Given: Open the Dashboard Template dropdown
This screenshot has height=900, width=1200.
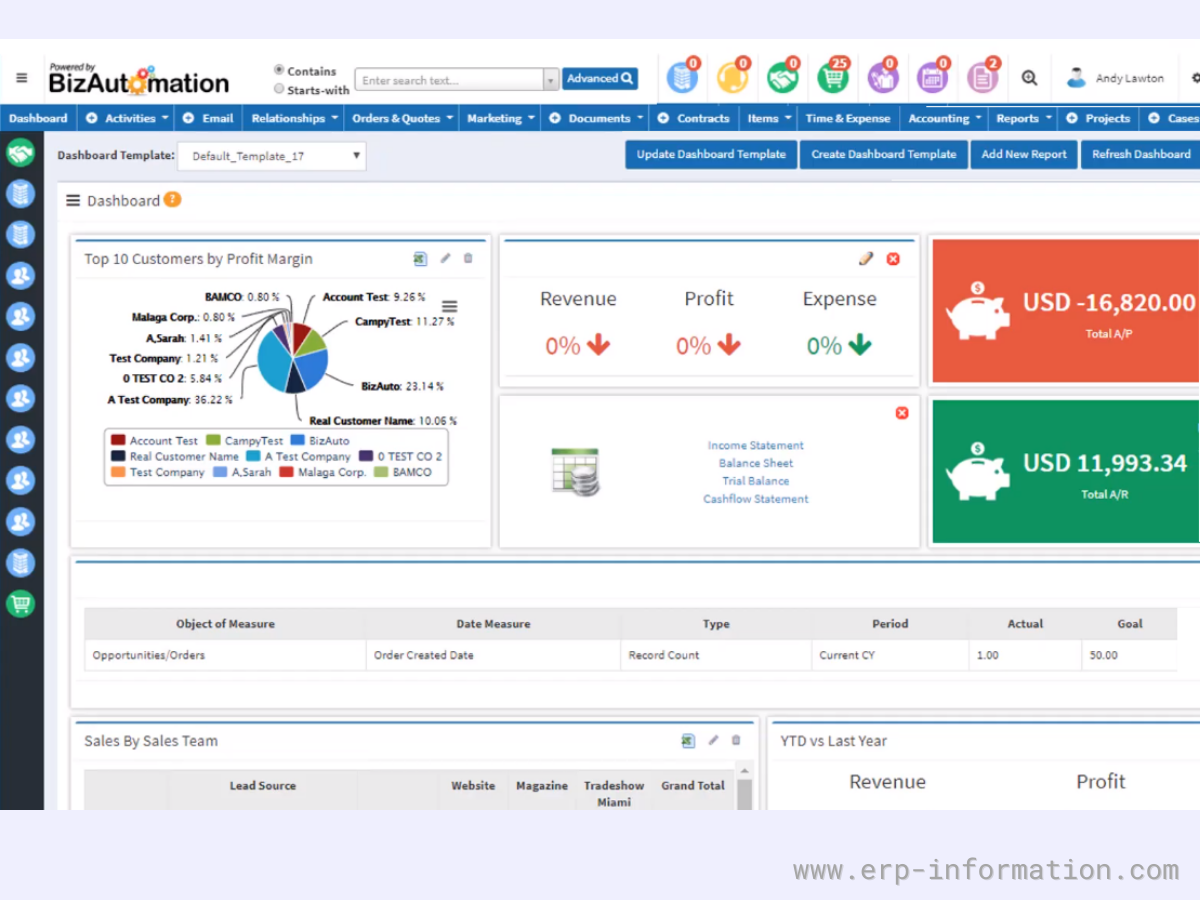Looking at the screenshot, I should 272,156.
